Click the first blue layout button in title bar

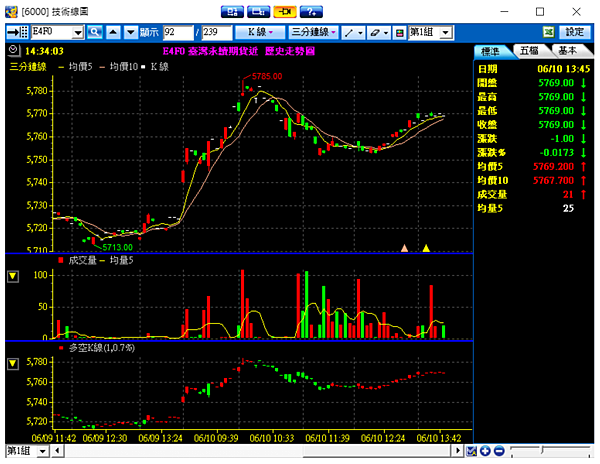point(232,12)
